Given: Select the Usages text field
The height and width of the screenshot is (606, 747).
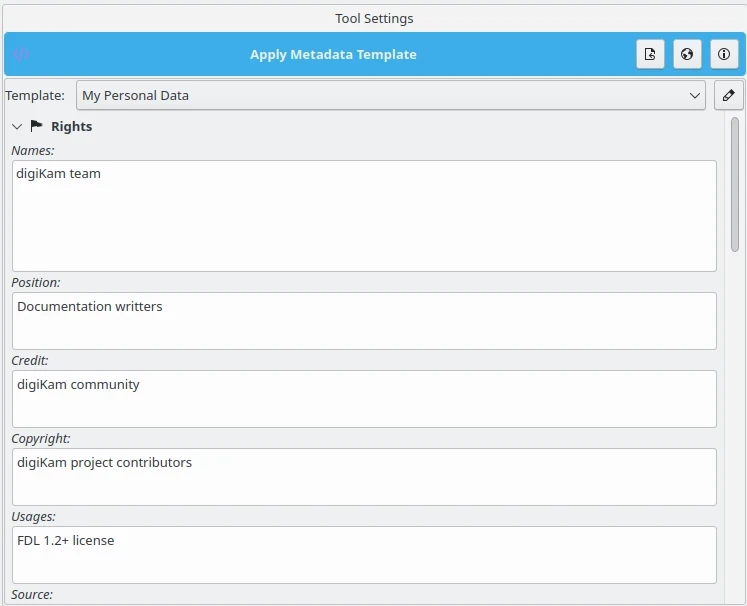Looking at the screenshot, I should [x=364, y=555].
